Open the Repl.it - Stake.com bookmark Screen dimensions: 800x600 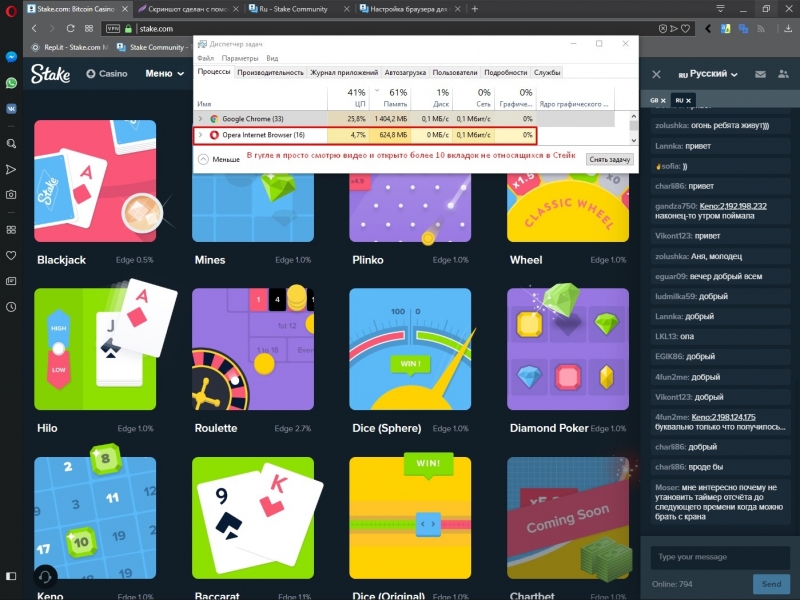[70, 47]
